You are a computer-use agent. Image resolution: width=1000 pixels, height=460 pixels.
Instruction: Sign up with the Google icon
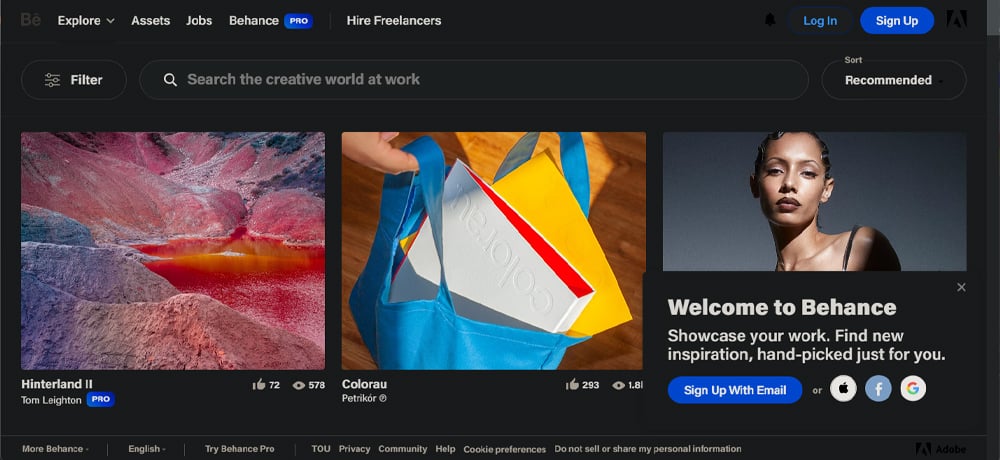912,389
